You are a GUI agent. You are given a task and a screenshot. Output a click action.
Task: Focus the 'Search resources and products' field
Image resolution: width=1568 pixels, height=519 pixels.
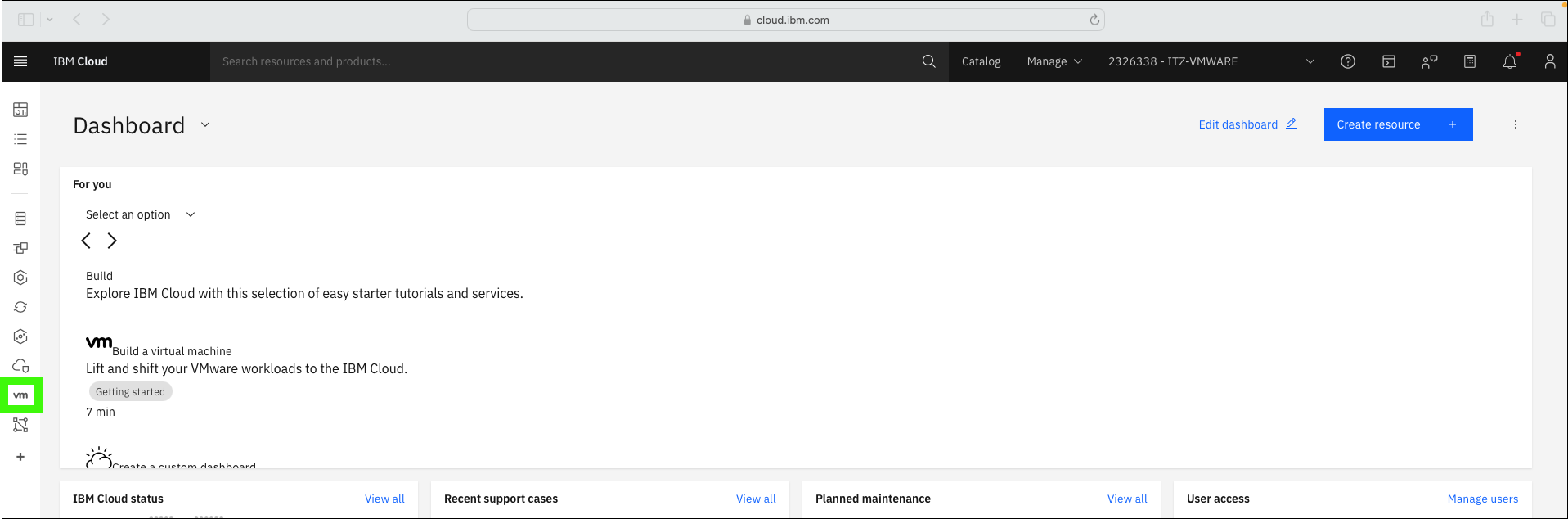pos(564,61)
